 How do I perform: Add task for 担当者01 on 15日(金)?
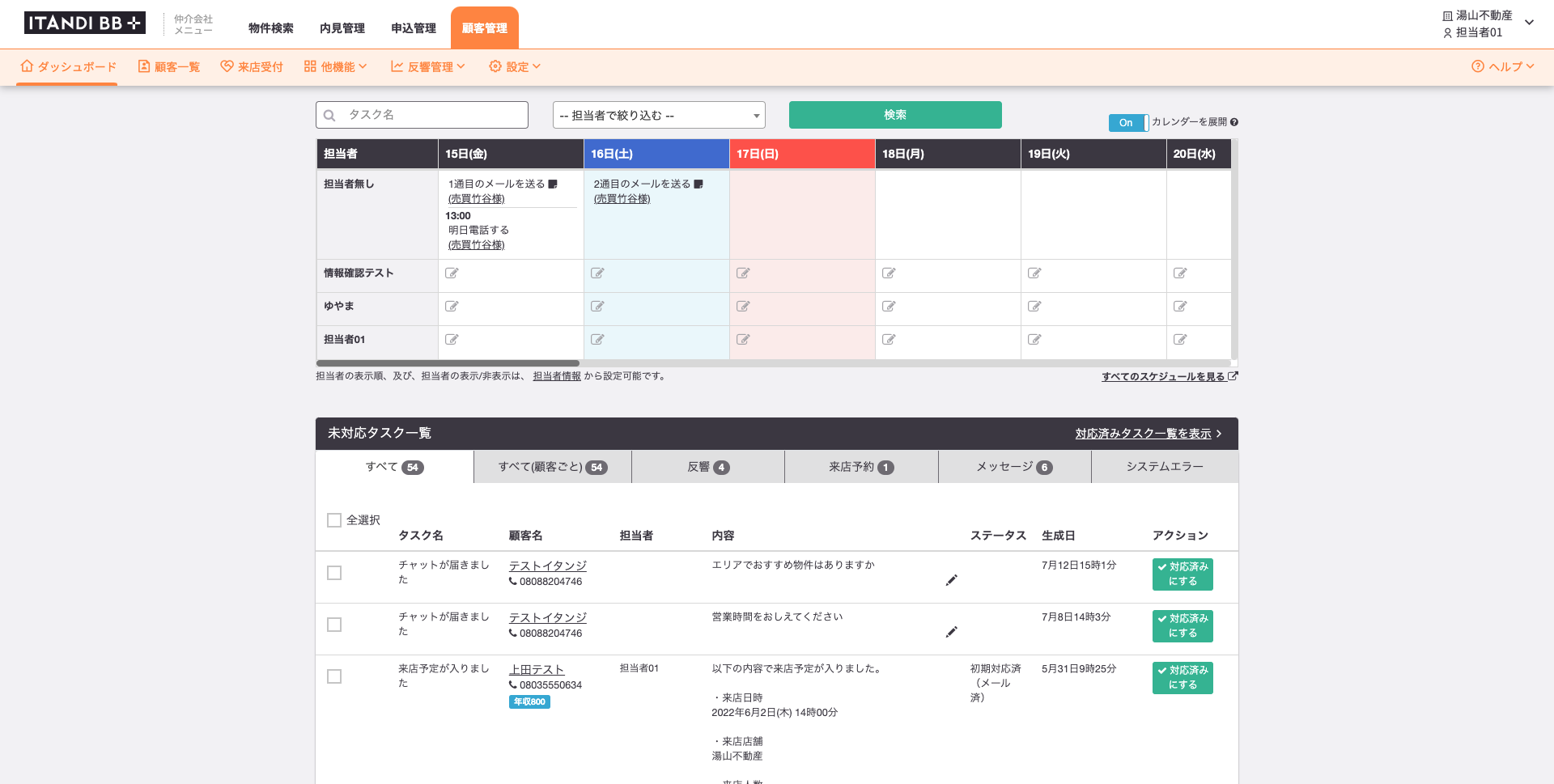(452, 340)
